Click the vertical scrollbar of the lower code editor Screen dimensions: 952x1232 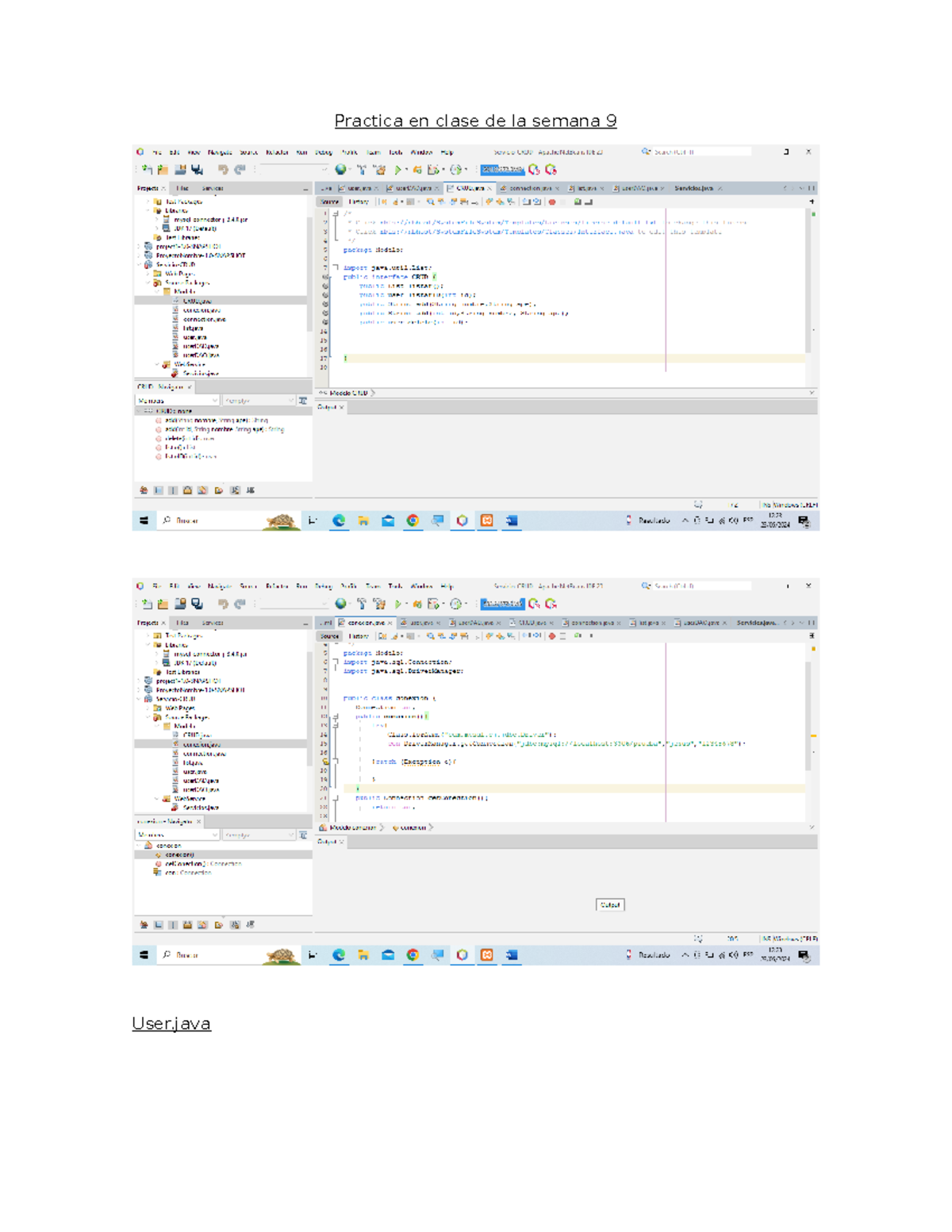(x=808, y=714)
